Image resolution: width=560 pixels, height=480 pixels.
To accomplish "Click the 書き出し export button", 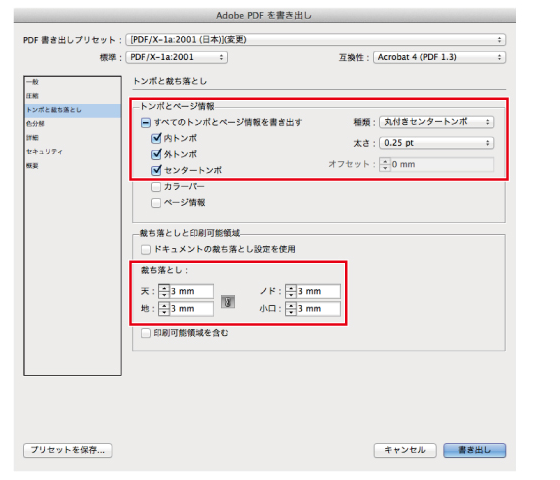I will click(475, 450).
